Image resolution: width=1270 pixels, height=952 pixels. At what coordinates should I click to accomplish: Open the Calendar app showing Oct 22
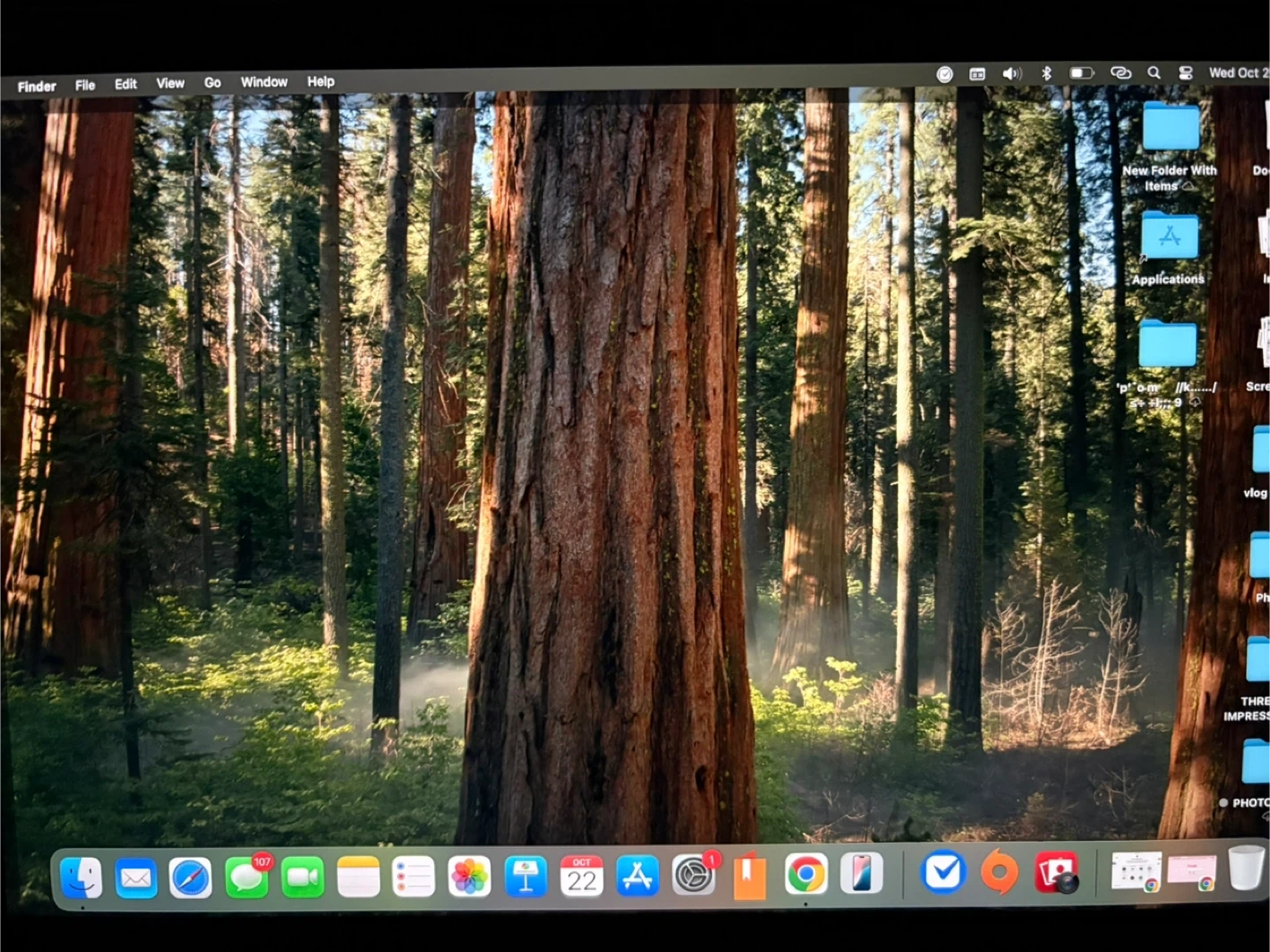tap(582, 876)
